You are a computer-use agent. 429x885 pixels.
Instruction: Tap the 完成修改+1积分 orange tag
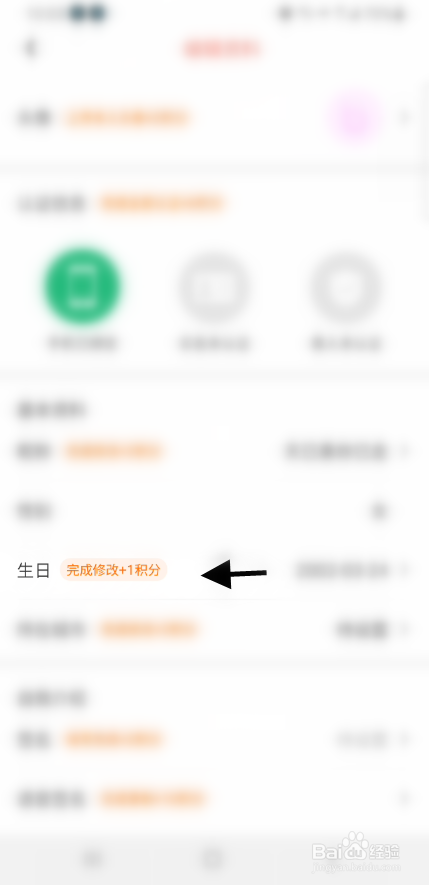click(x=113, y=570)
